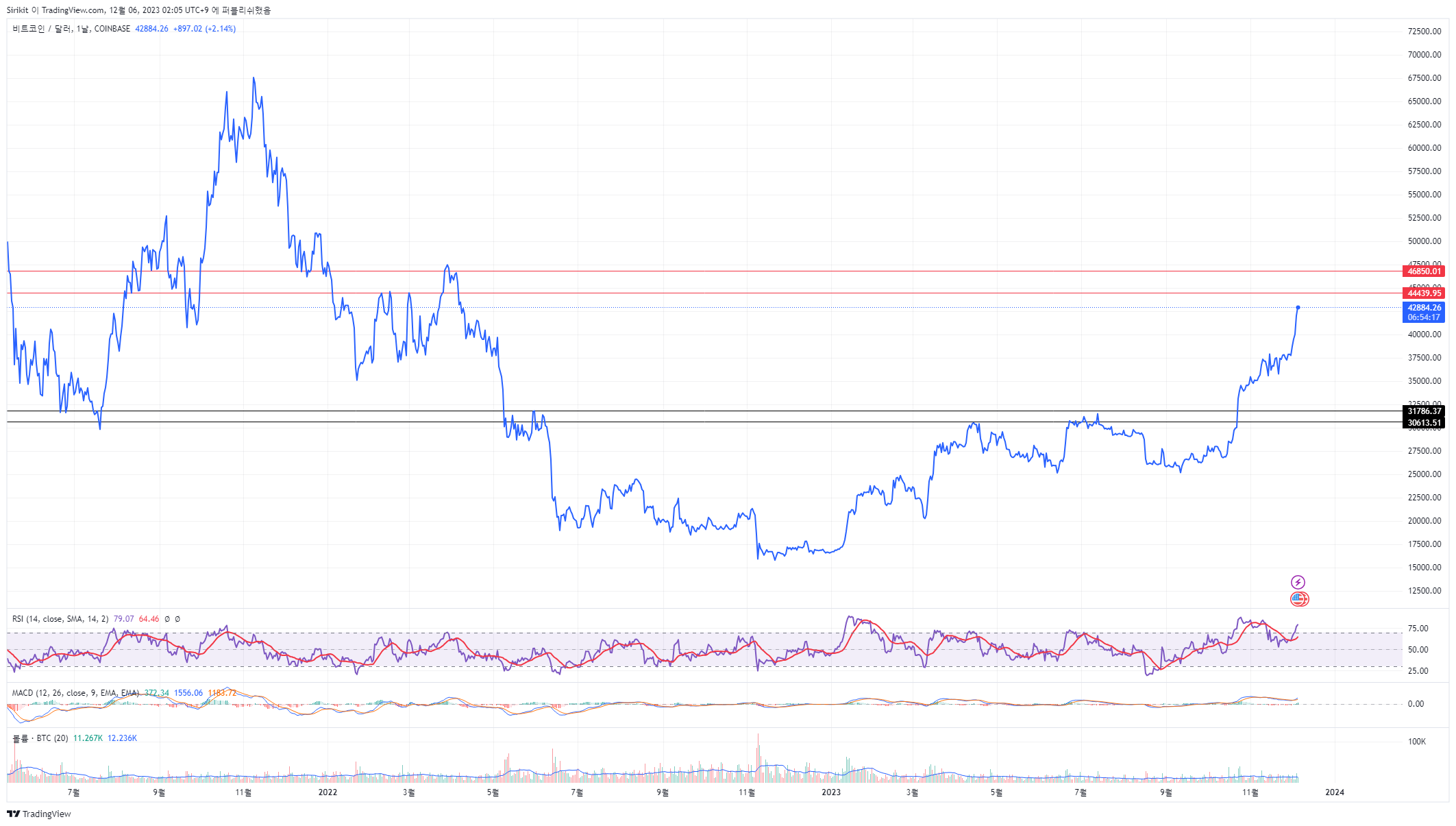Click the 20000.00 price scale label
This screenshot has height=826, width=1456.
tap(1424, 521)
